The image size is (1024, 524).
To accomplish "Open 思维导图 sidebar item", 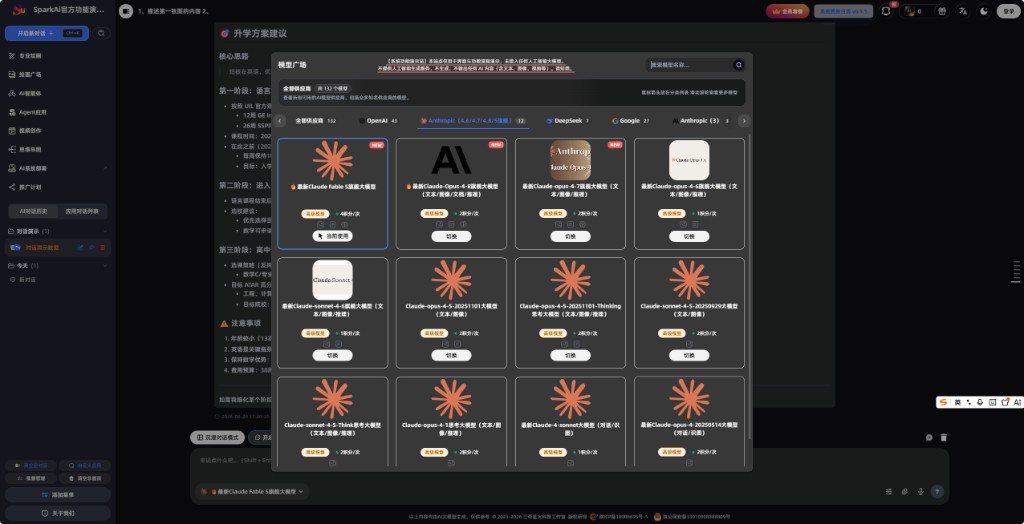I will click(57, 150).
